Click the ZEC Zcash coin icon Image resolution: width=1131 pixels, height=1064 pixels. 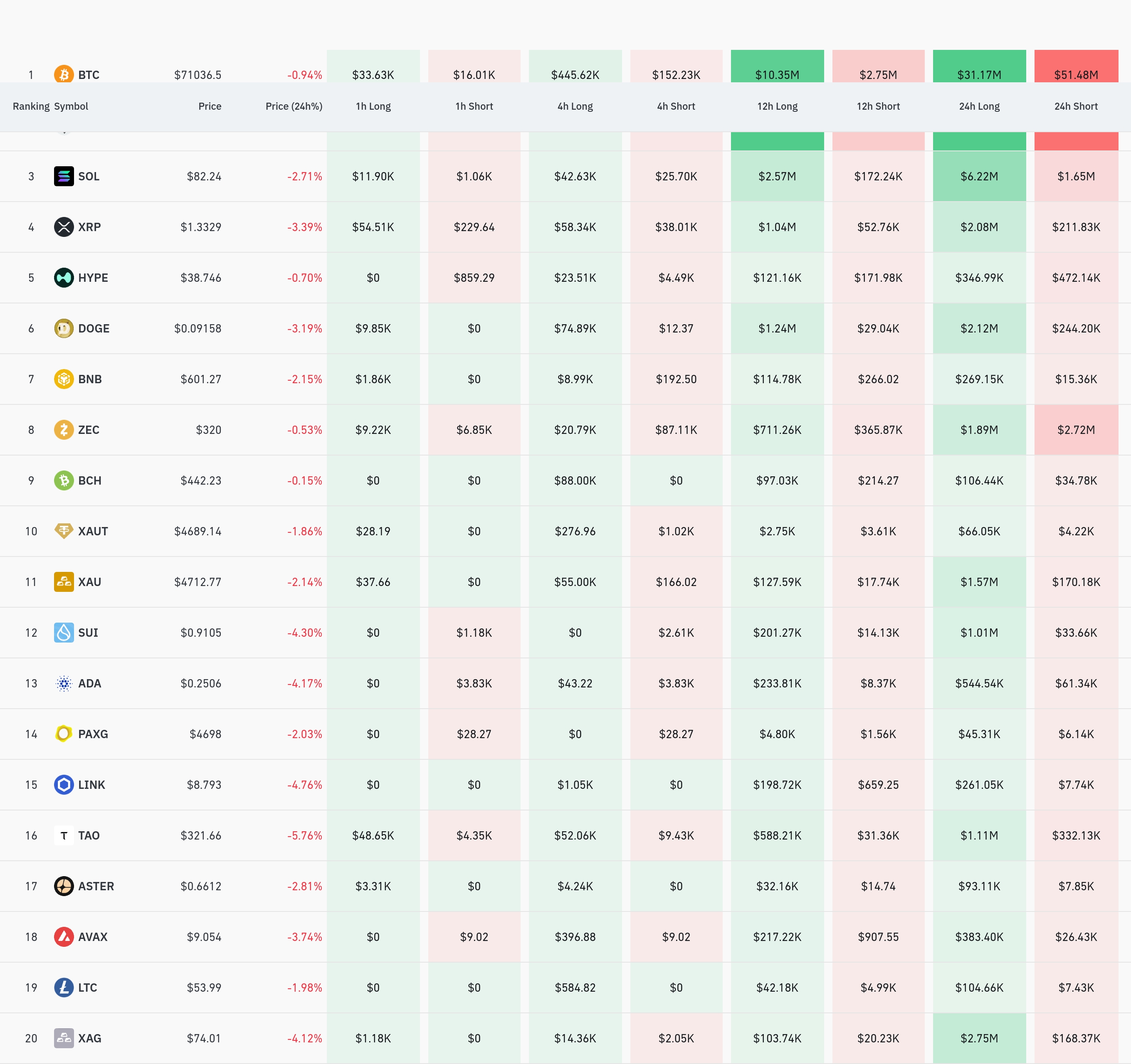tap(64, 429)
